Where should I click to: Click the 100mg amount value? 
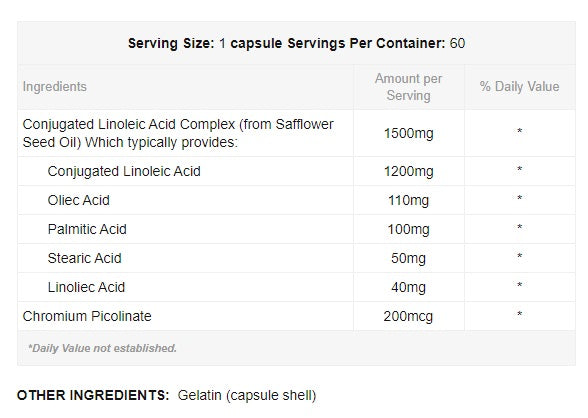click(x=408, y=229)
